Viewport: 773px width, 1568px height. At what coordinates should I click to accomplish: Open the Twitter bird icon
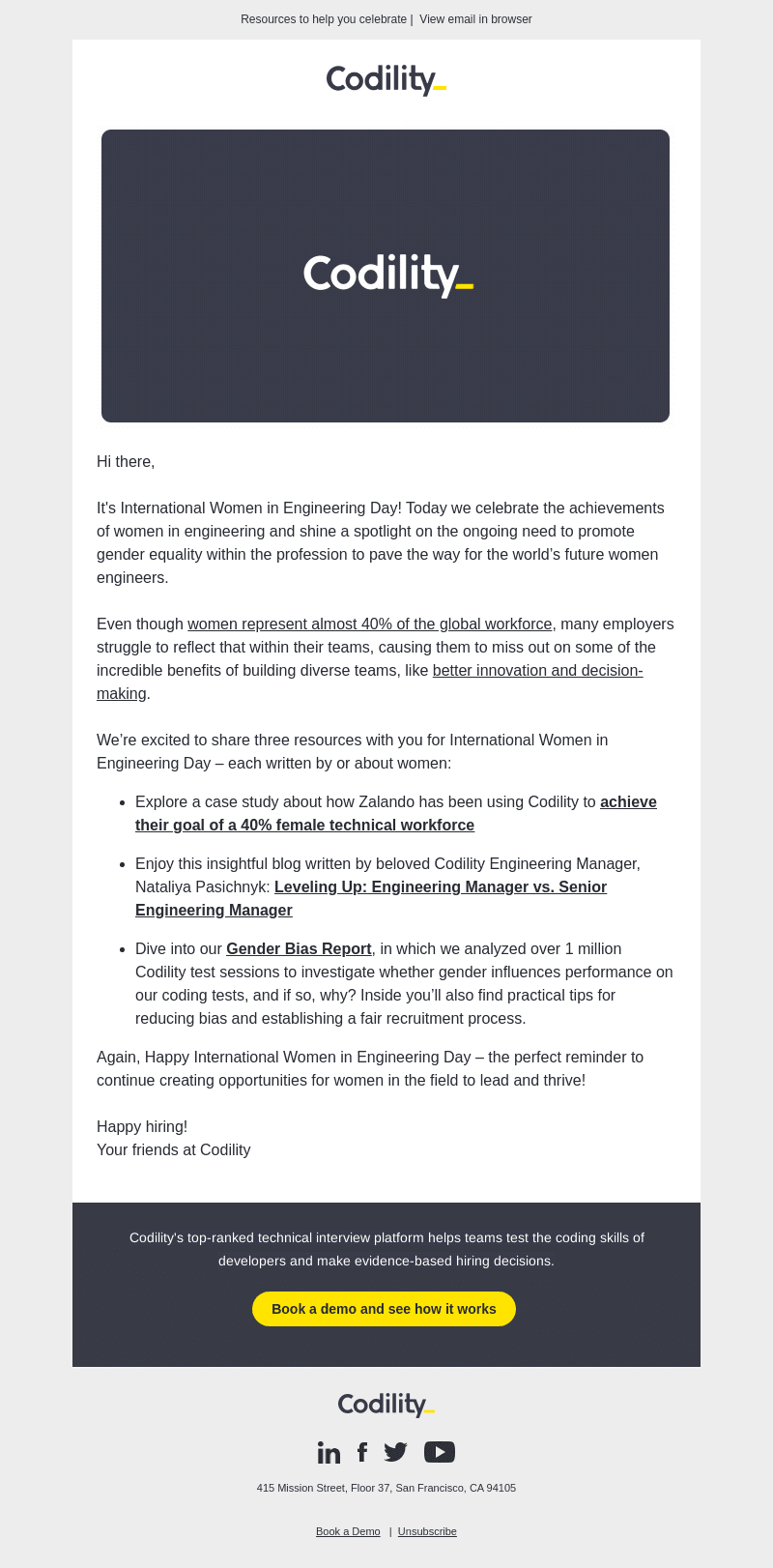pyautogui.click(x=395, y=1452)
